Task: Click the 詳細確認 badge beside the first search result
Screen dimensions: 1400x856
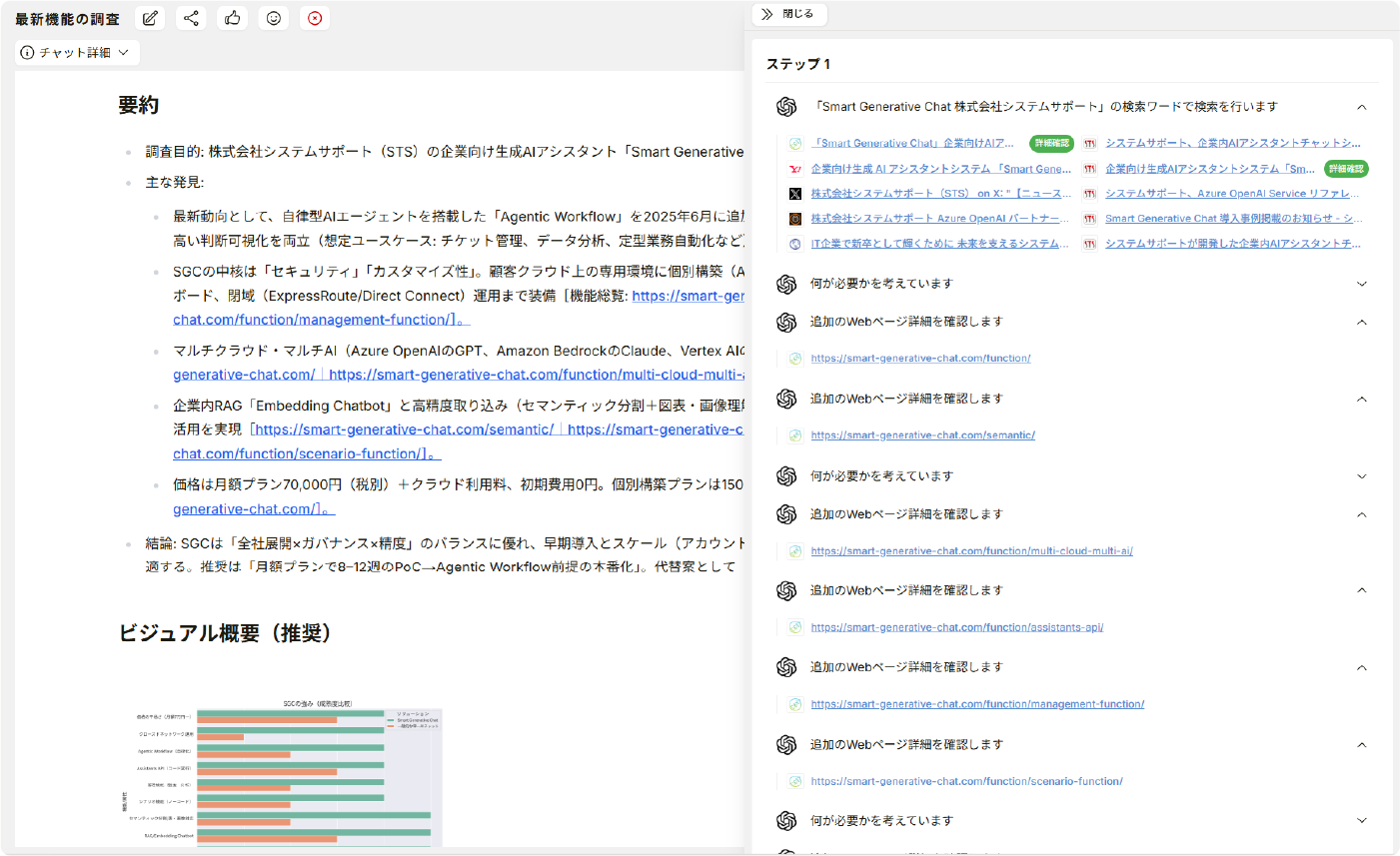Action: pos(1051,143)
